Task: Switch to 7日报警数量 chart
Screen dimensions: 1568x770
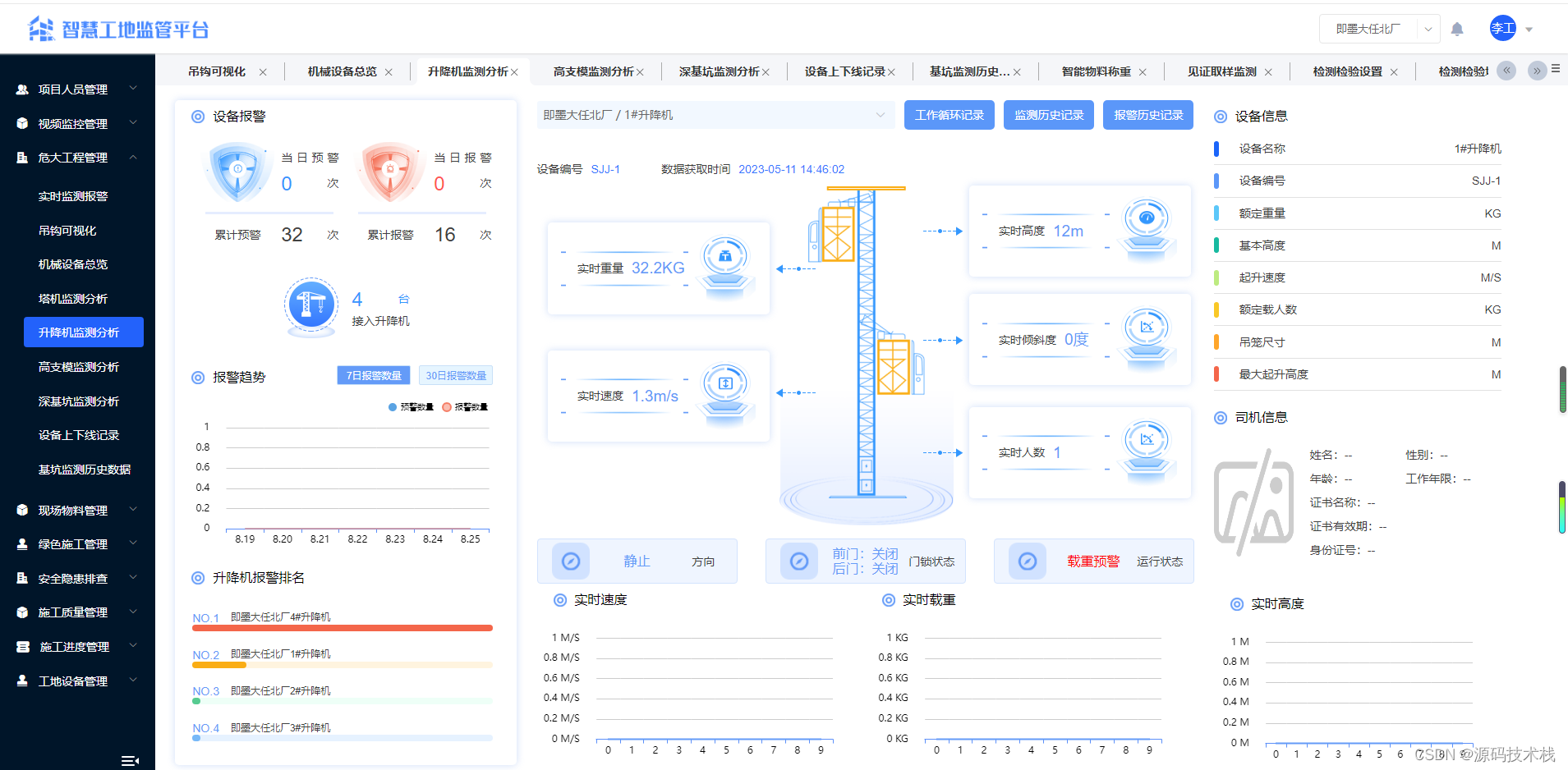Action: pyautogui.click(x=374, y=375)
